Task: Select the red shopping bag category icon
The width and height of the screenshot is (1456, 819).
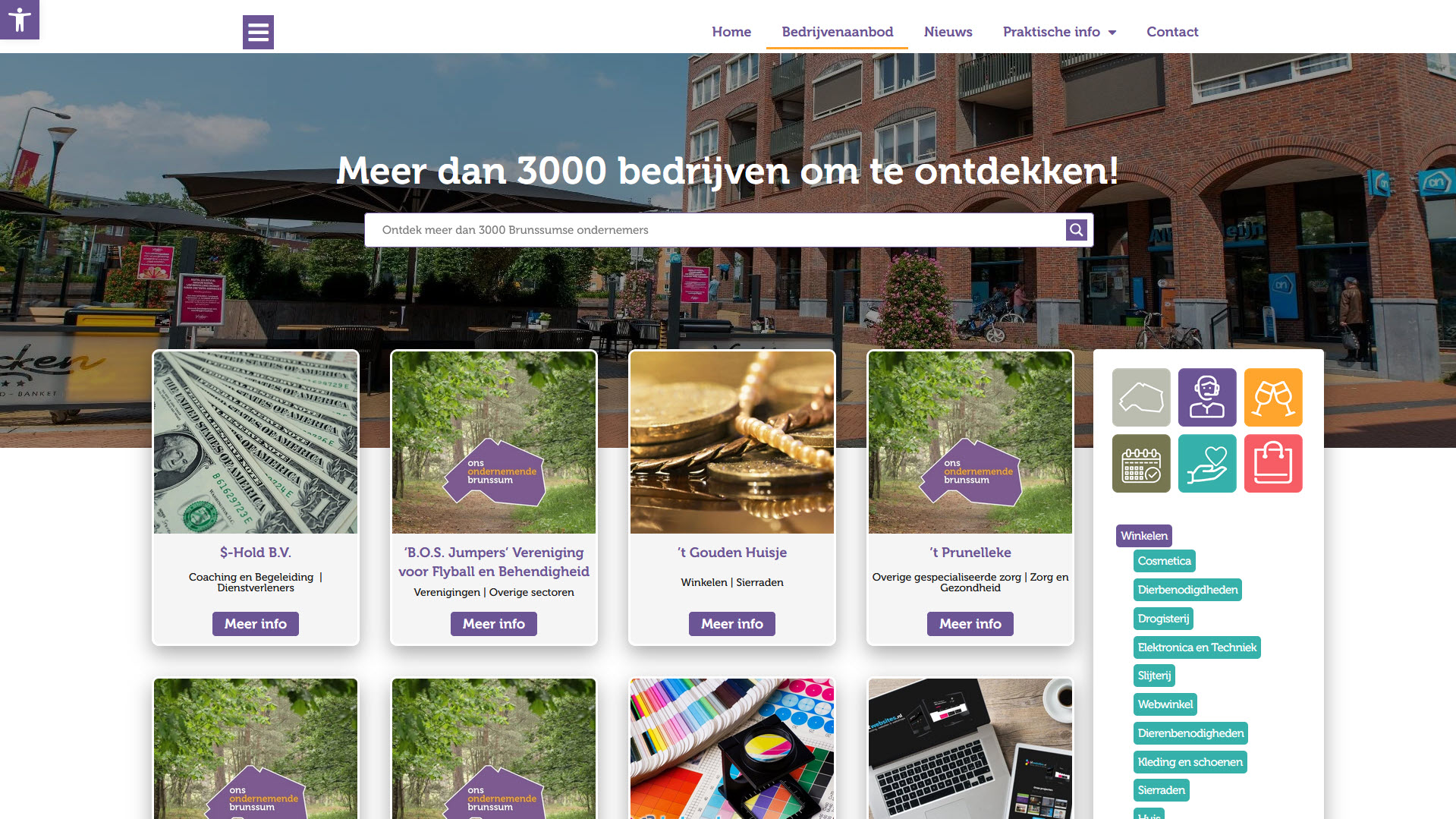Action: [x=1273, y=463]
